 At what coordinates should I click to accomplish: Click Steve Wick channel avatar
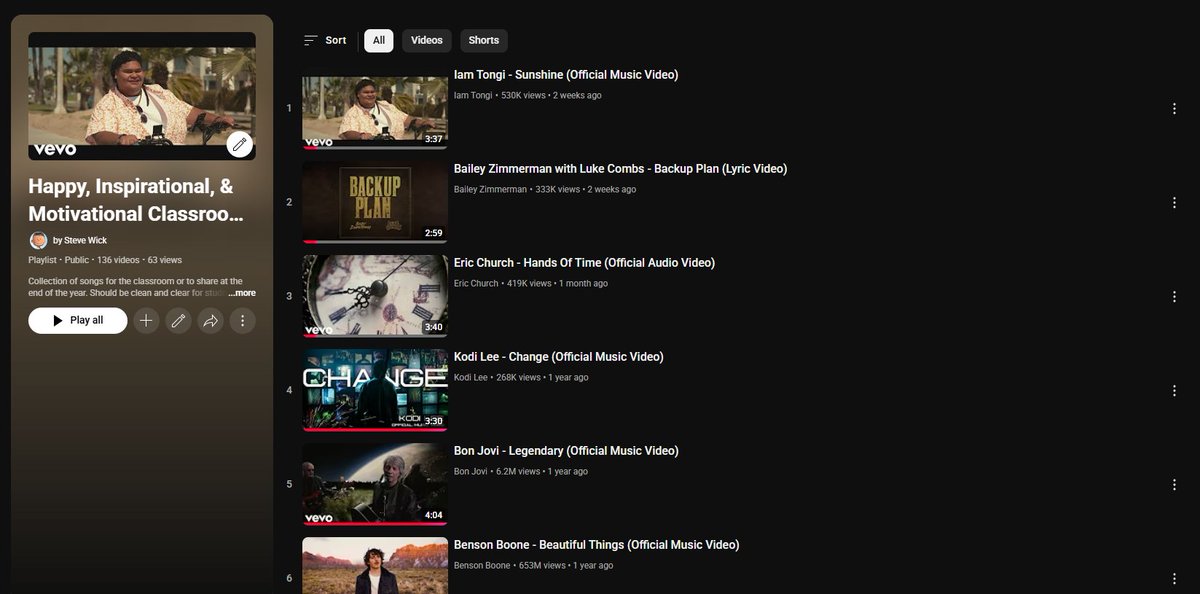tap(38, 240)
